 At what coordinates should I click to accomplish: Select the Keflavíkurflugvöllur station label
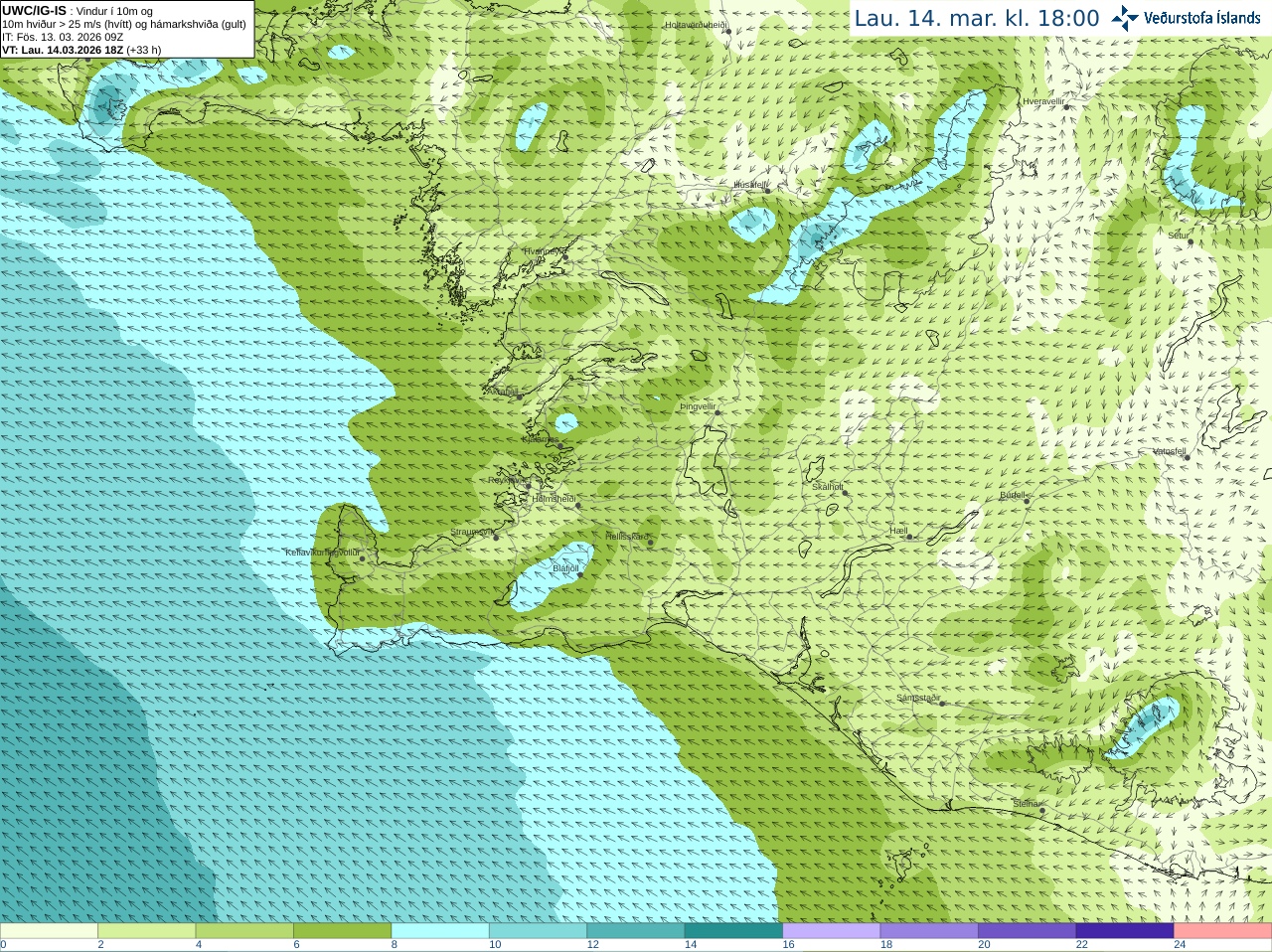click(322, 553)
